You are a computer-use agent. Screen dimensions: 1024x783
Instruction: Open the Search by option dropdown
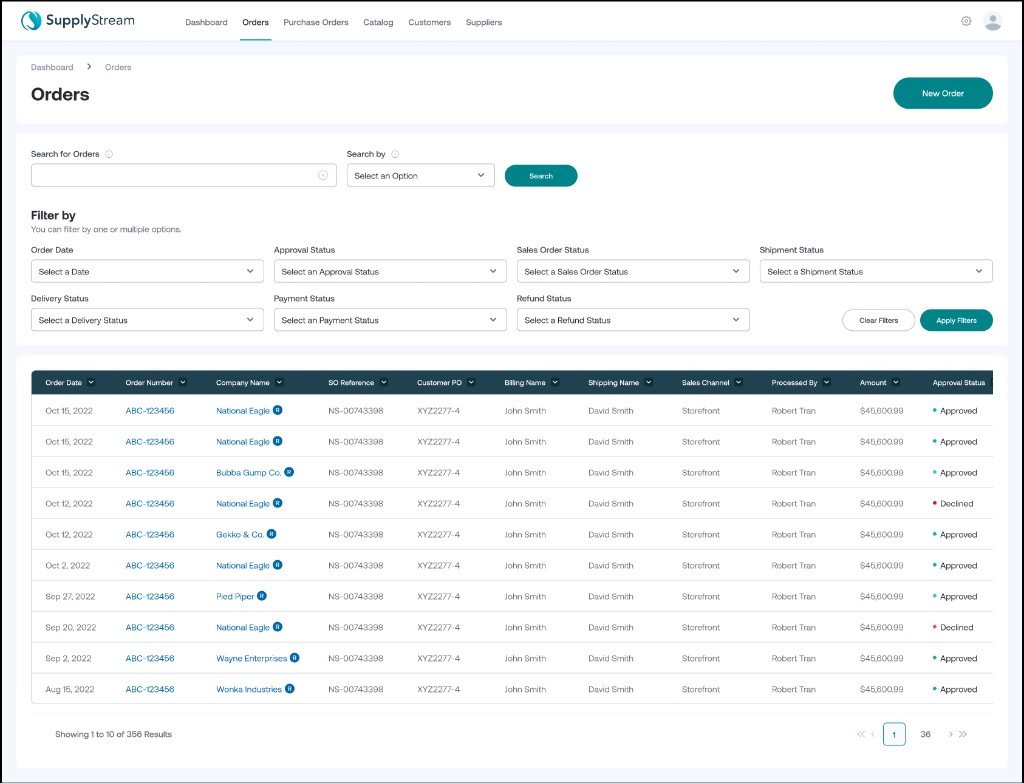421,175
